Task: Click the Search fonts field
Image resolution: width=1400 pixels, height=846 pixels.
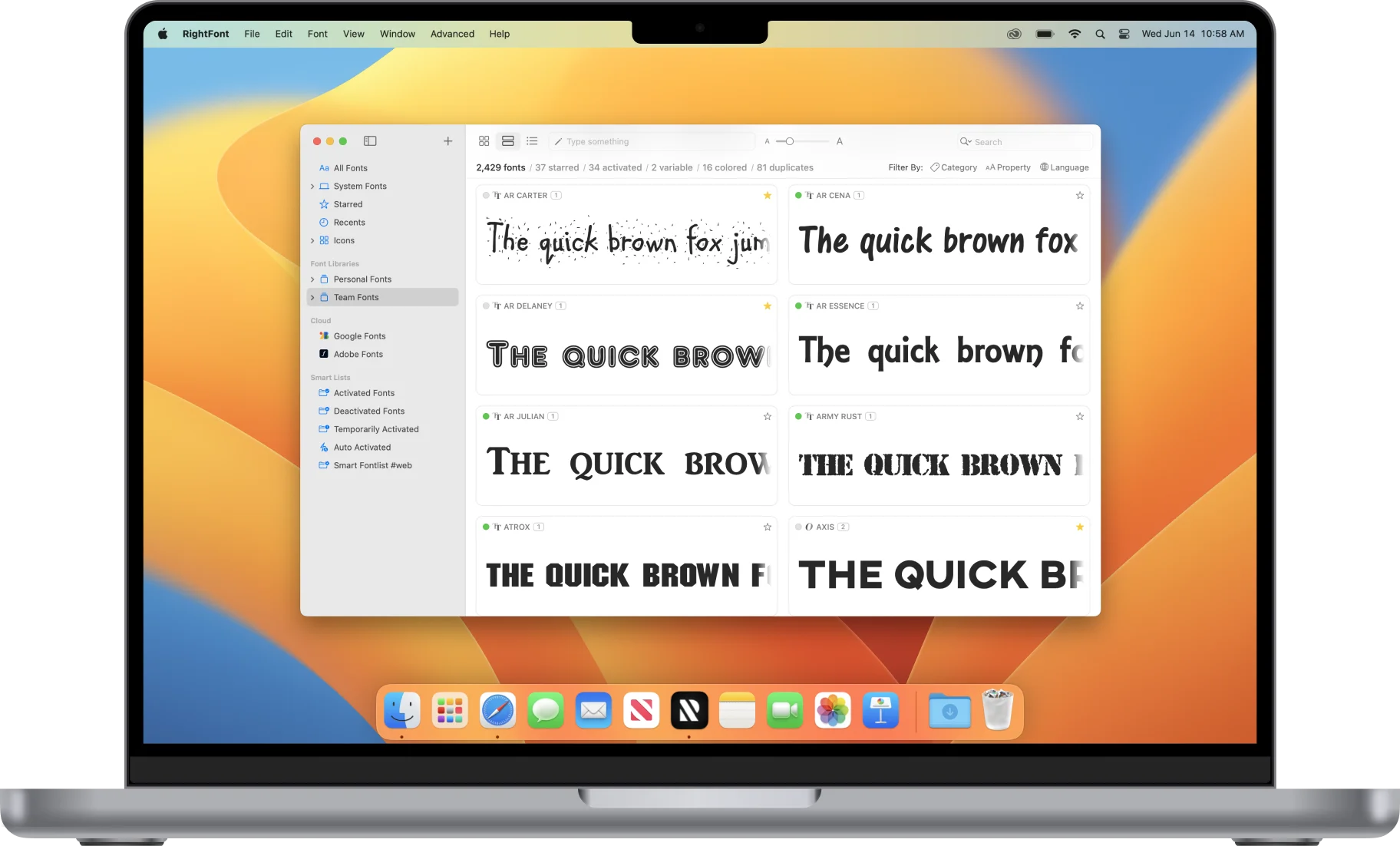Action: click(1024, 141)
